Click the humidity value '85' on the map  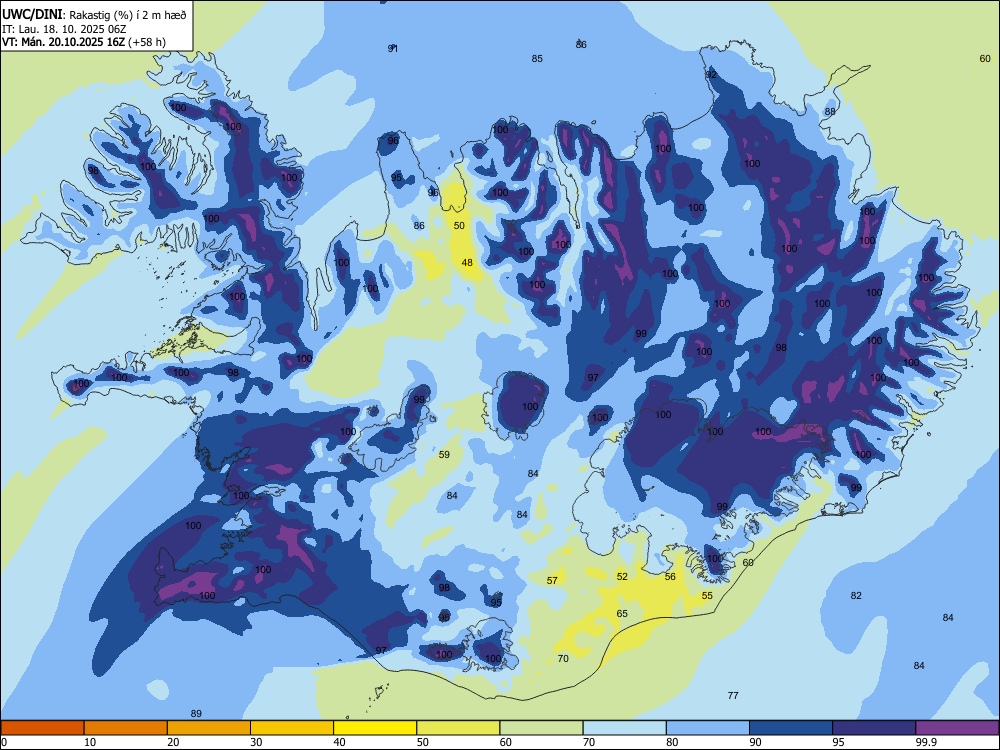point(537,59)
